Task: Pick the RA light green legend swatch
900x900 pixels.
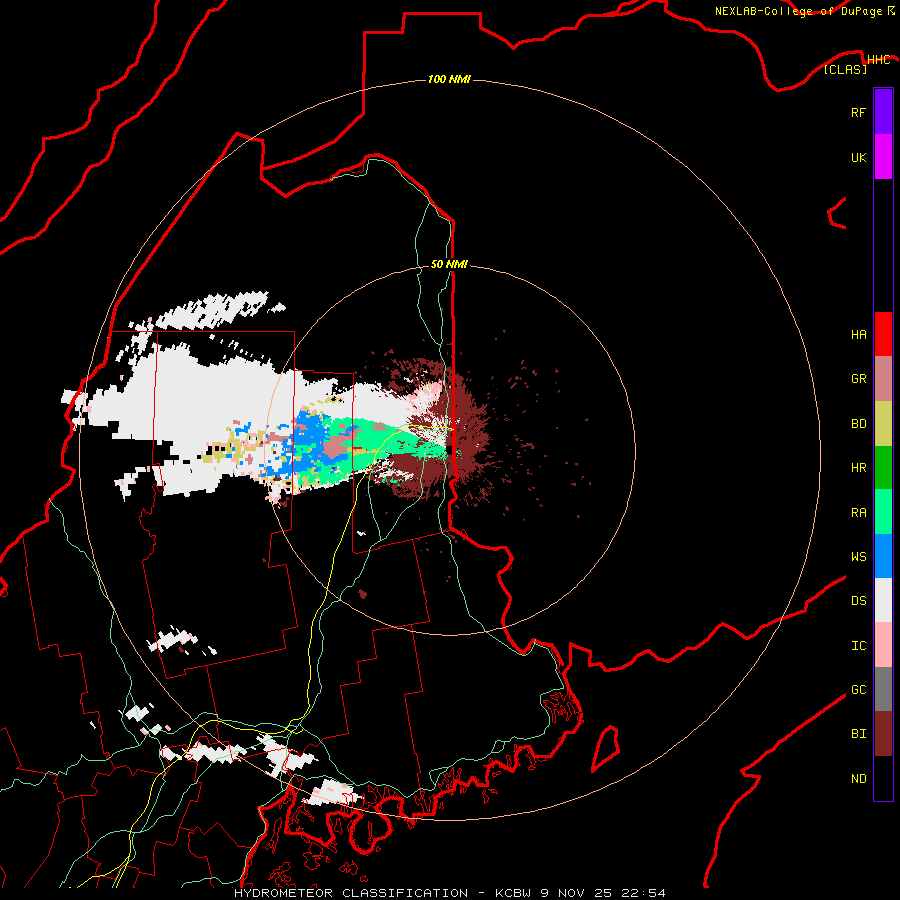Action: coord(883,511)
